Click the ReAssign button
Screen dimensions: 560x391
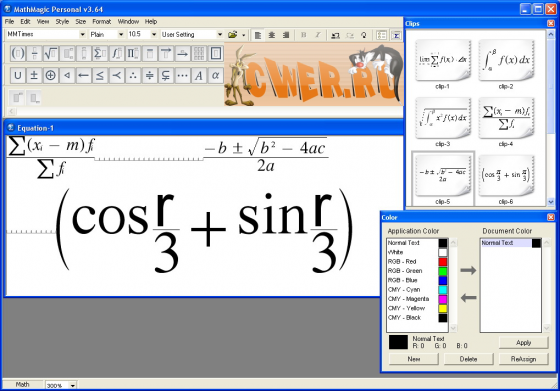[523, 359]
